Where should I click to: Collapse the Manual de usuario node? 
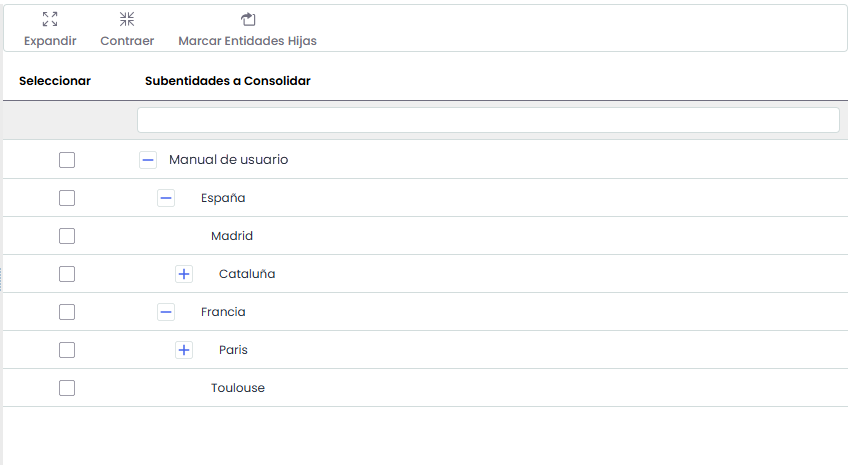coord(148,160)
